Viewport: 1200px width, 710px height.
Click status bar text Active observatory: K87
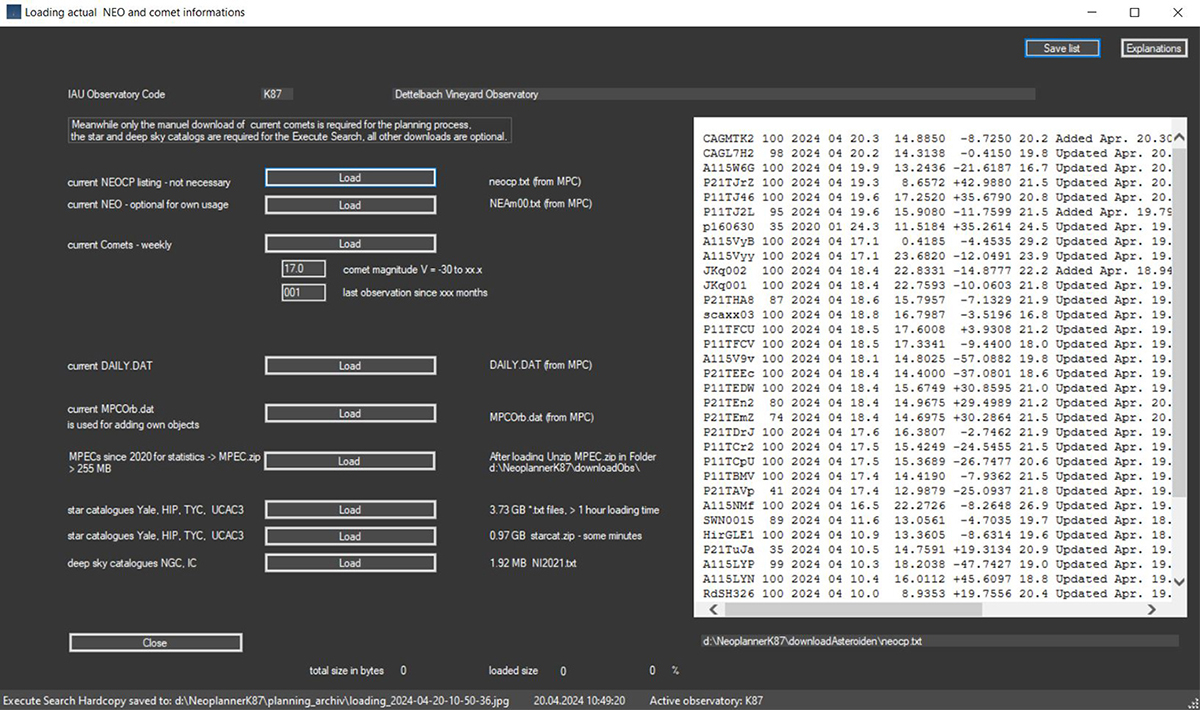click(706, 701)
